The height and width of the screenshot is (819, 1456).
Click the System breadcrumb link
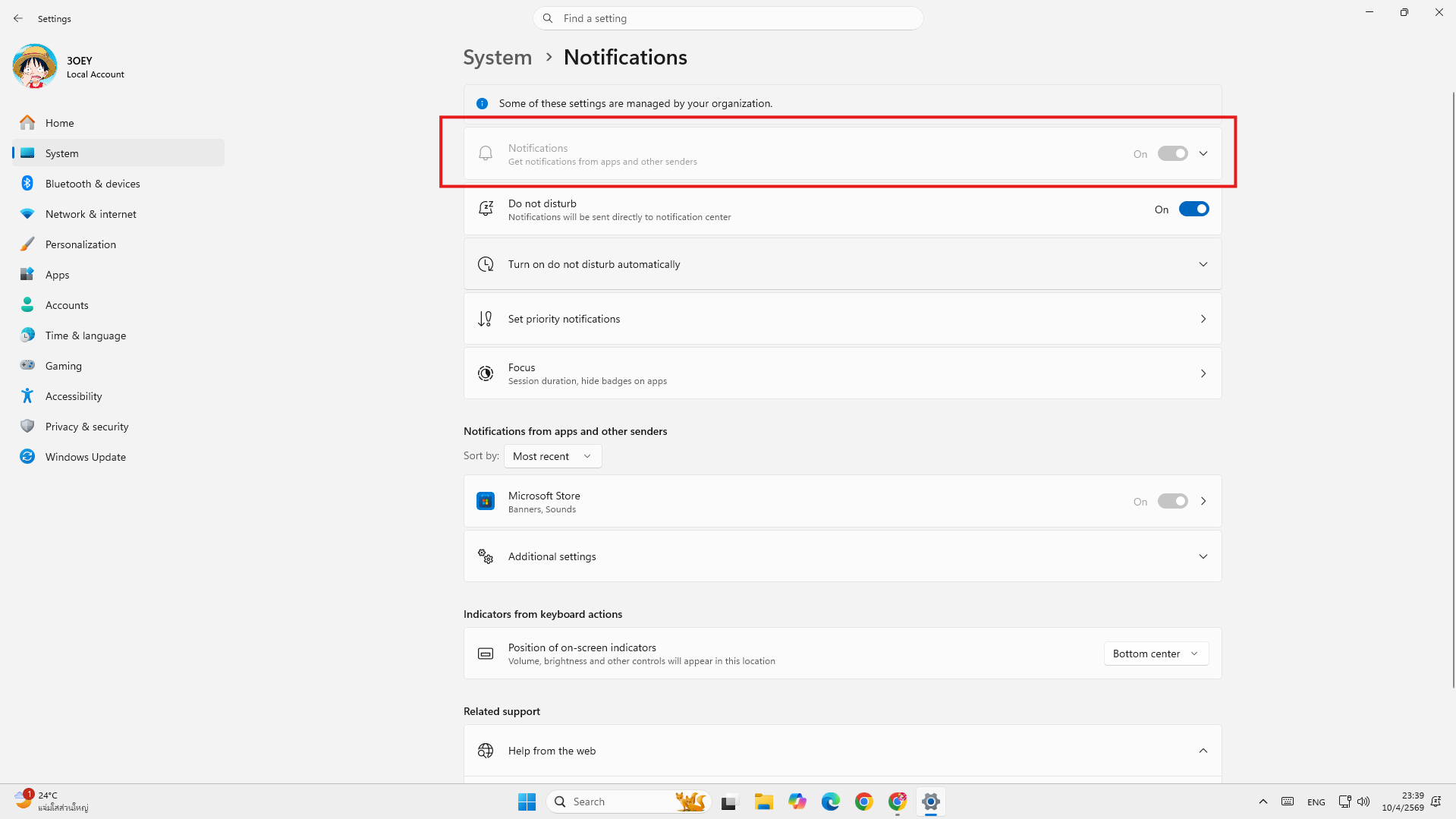pos(498,58)
